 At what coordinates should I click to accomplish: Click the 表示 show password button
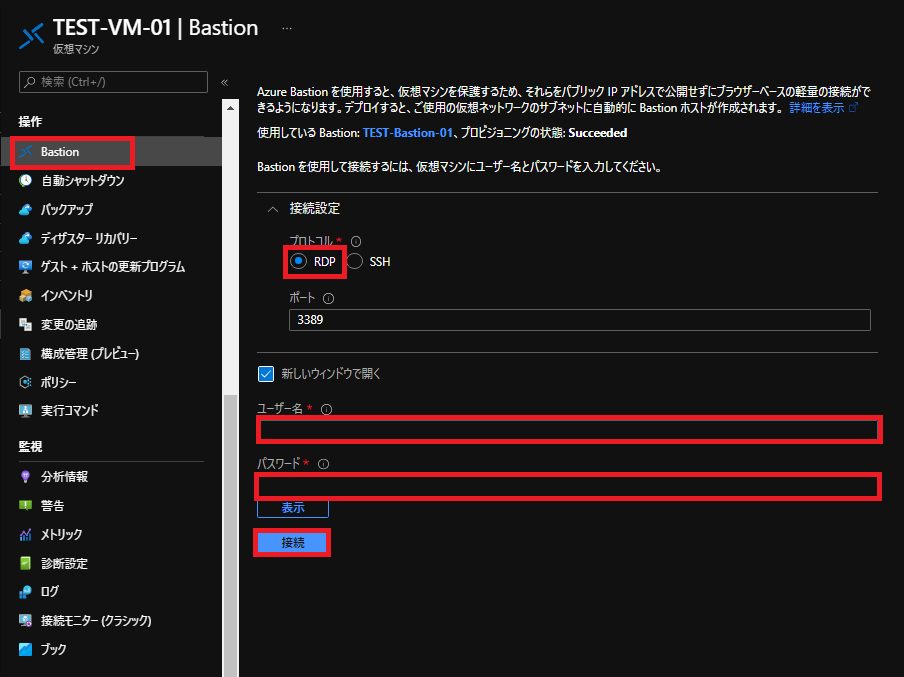pyautogui.click(x=293, y=508)
